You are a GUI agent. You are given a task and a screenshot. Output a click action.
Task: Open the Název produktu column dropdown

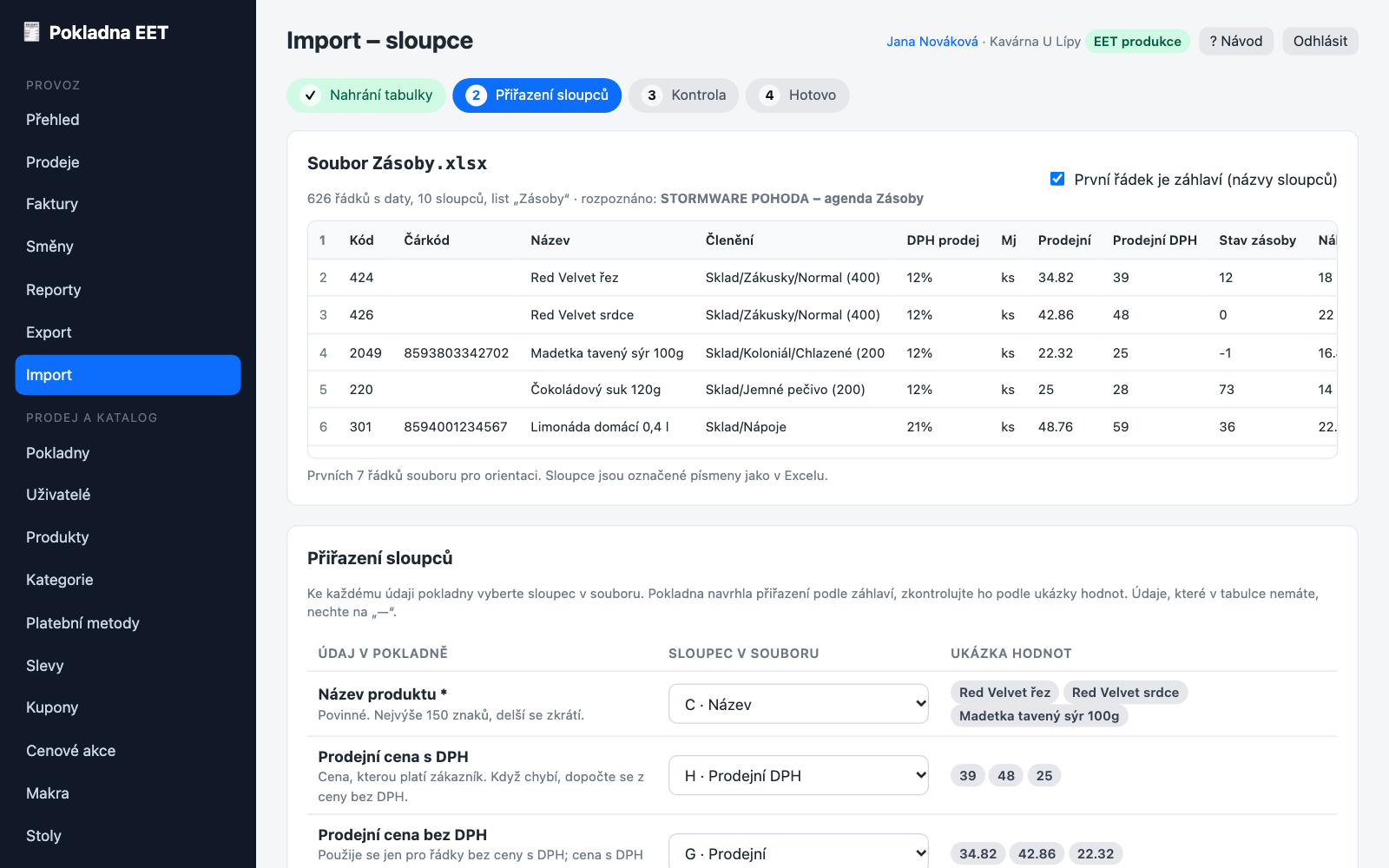pyautogui.click(x=799, y=704)
